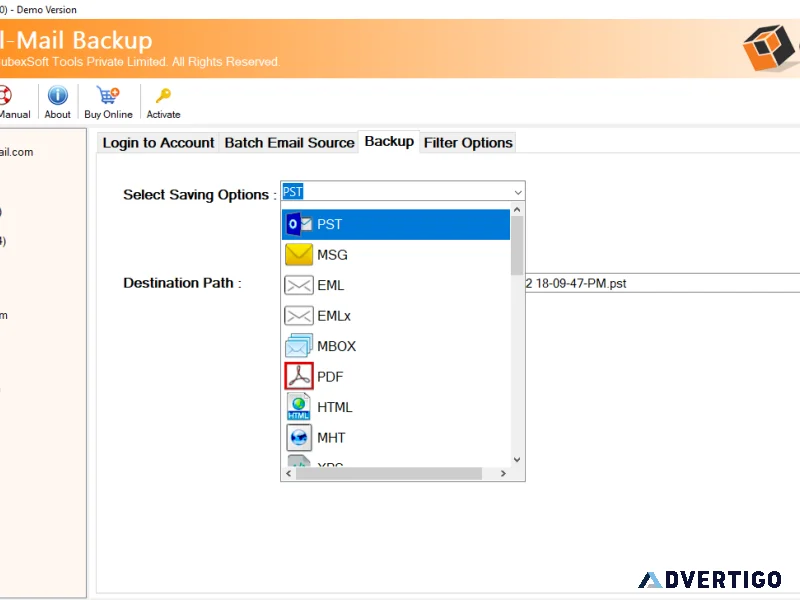This screenshot has height=600, width=800.
Task: Collapse the Select Saving Options dropdown arrow
Action: point(518,192)
